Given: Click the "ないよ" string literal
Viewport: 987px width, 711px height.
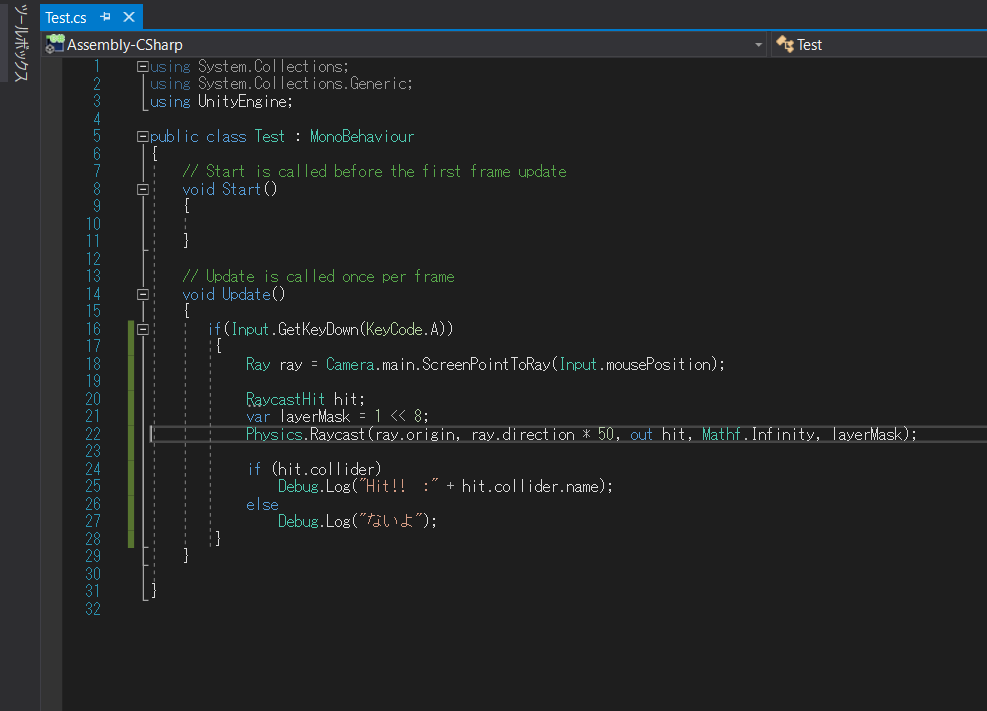Looking at the screenshot, I should 390,520.
